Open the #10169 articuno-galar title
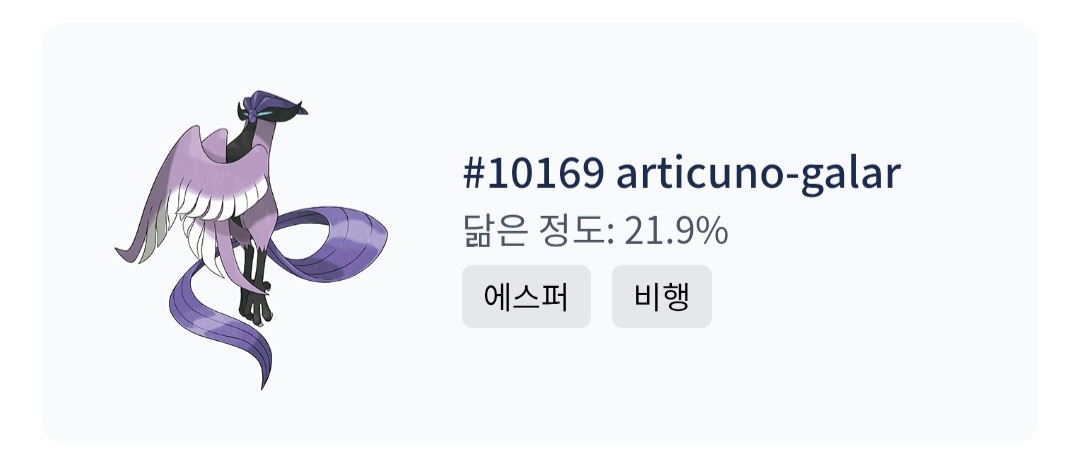Image resolution: width=1080 pixels, height=462 pixels. point(682,174)
